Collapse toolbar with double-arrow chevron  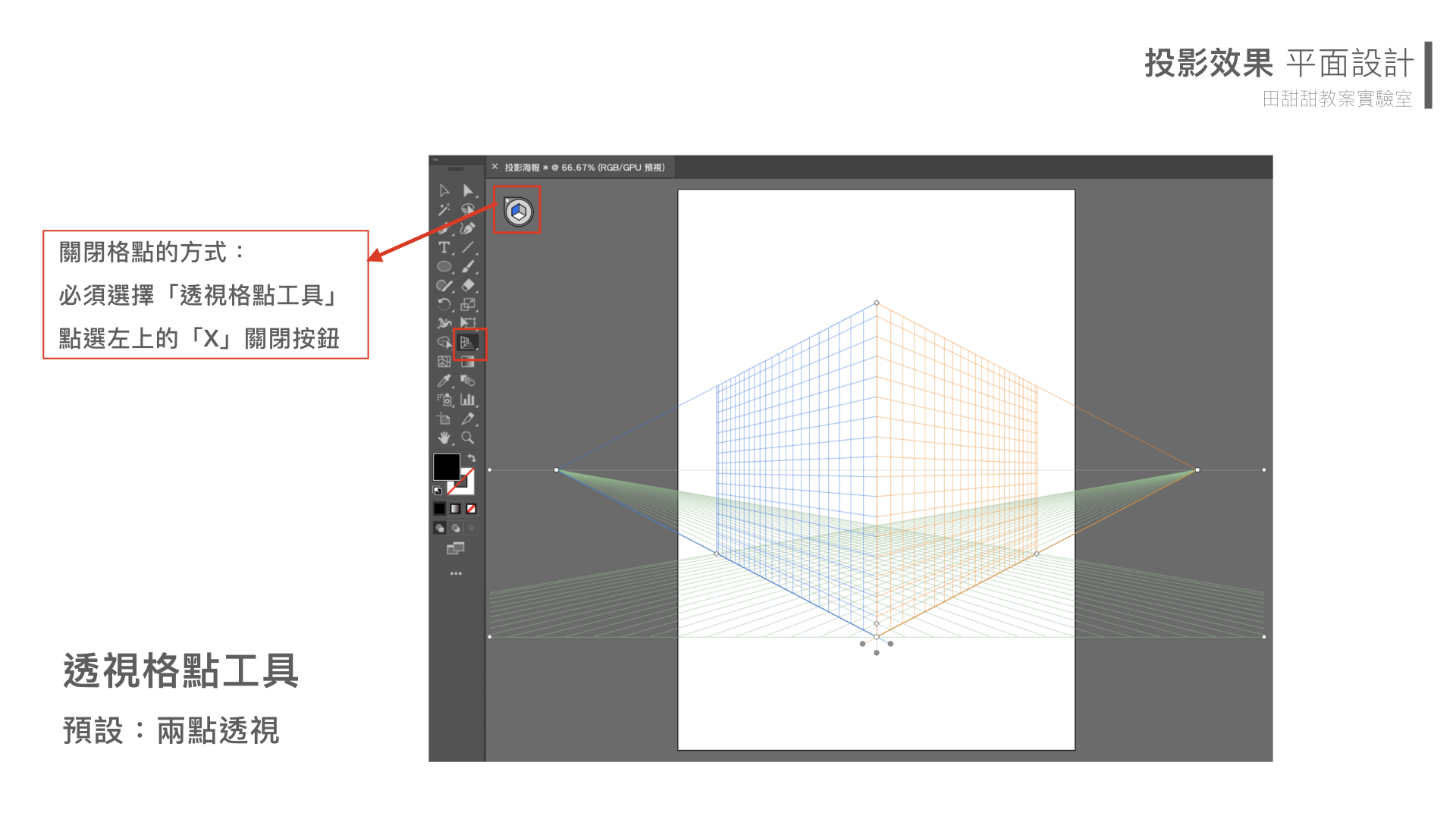point(435,160)
